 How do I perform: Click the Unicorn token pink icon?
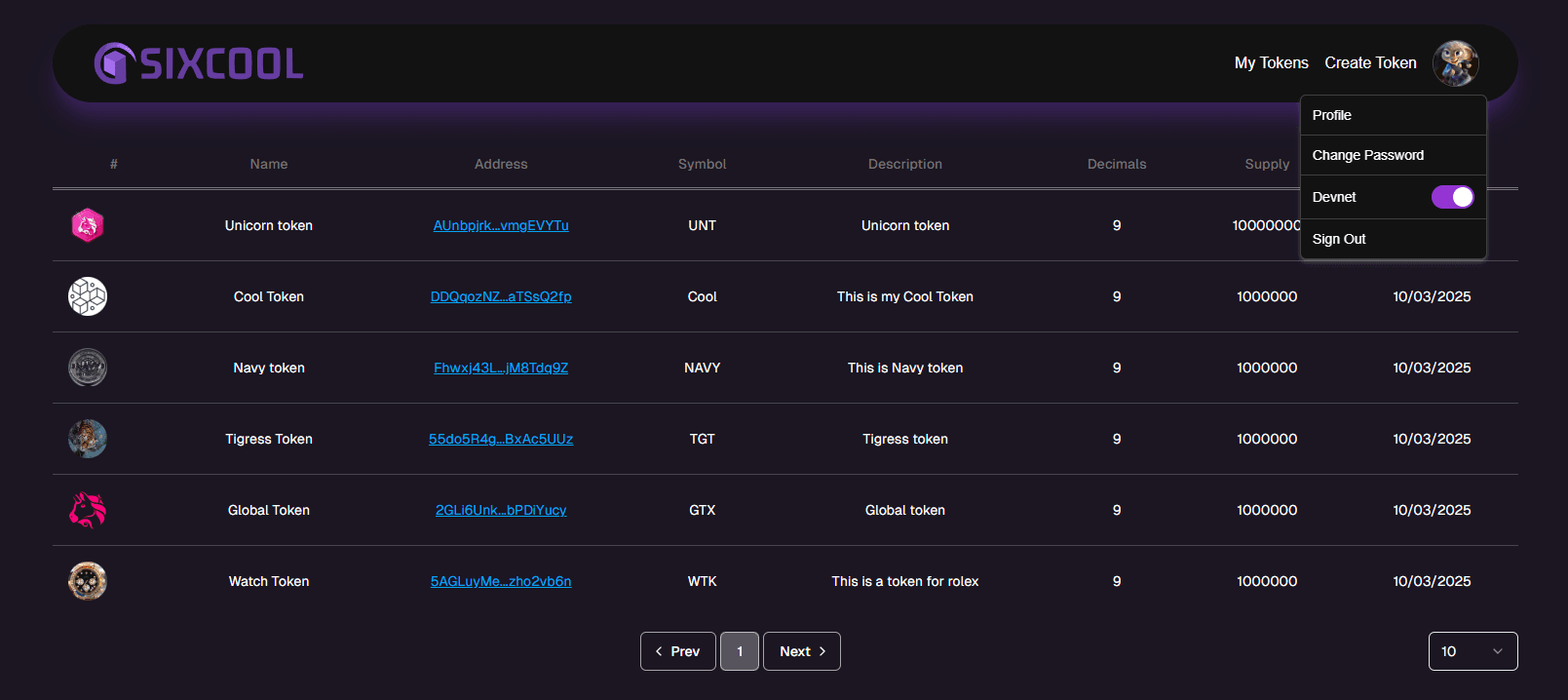[88, 225]
